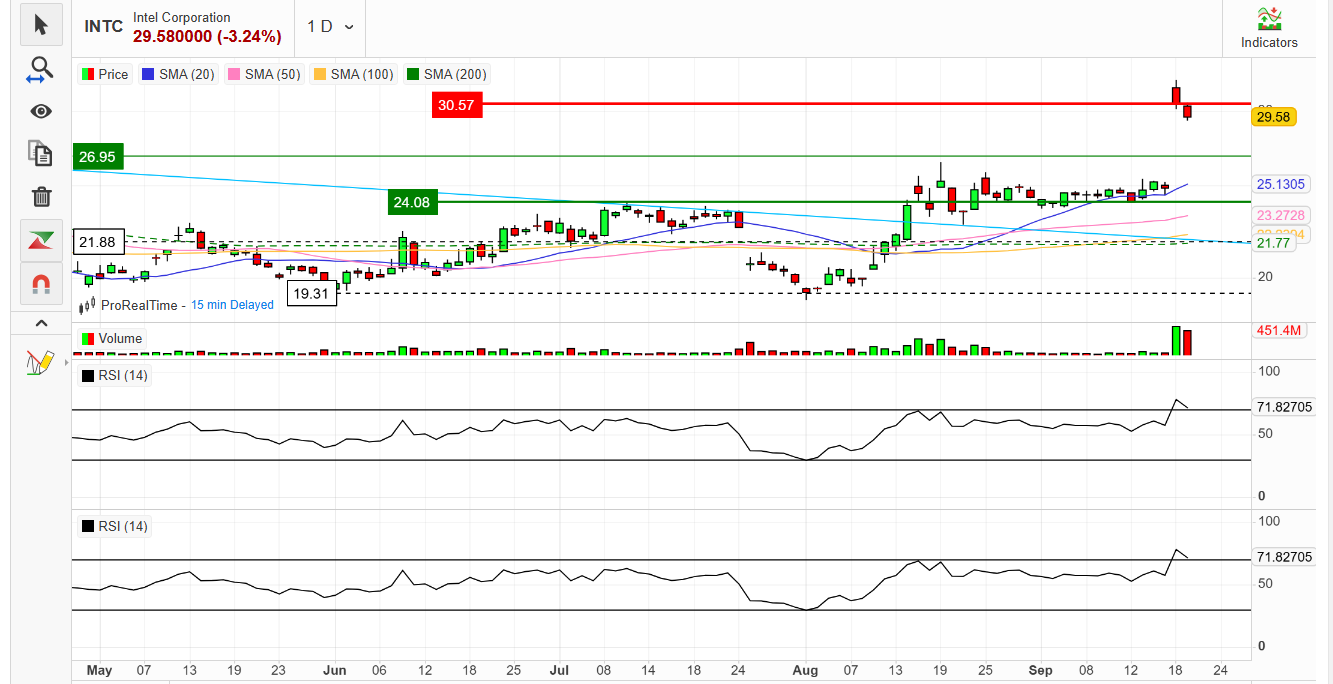Select the cursor pointer tool
1333x684 pixels.
[41, 24]
